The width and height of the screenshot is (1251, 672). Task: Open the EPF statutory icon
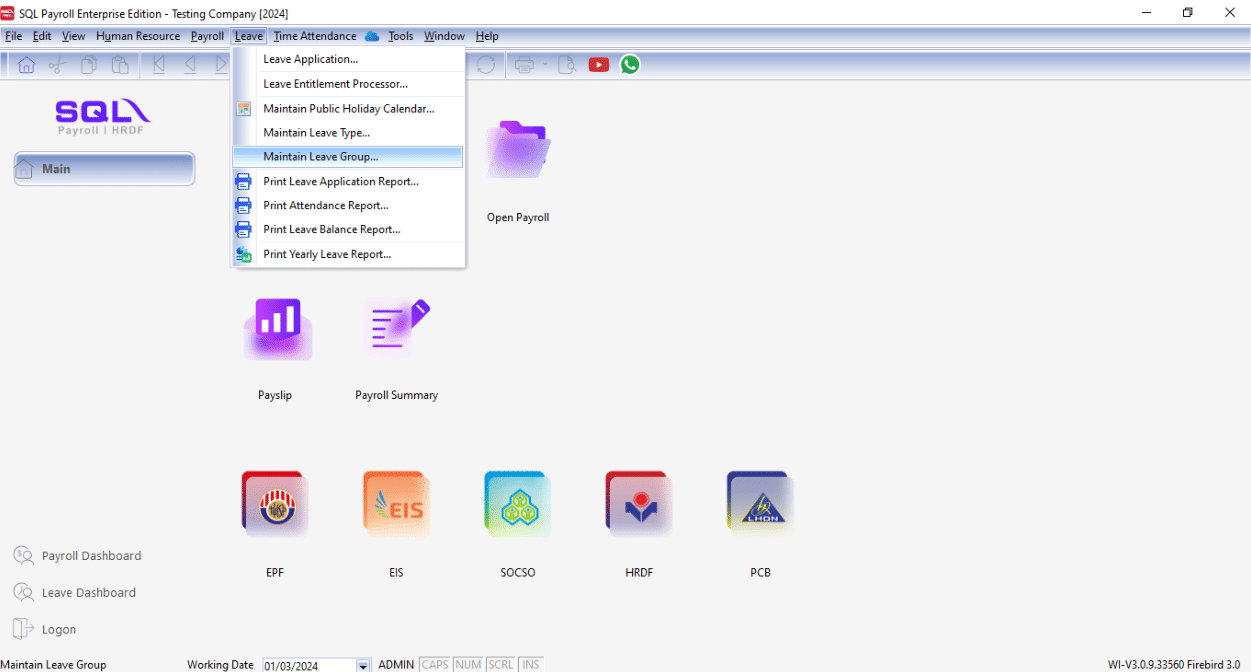tap(275, 505)
